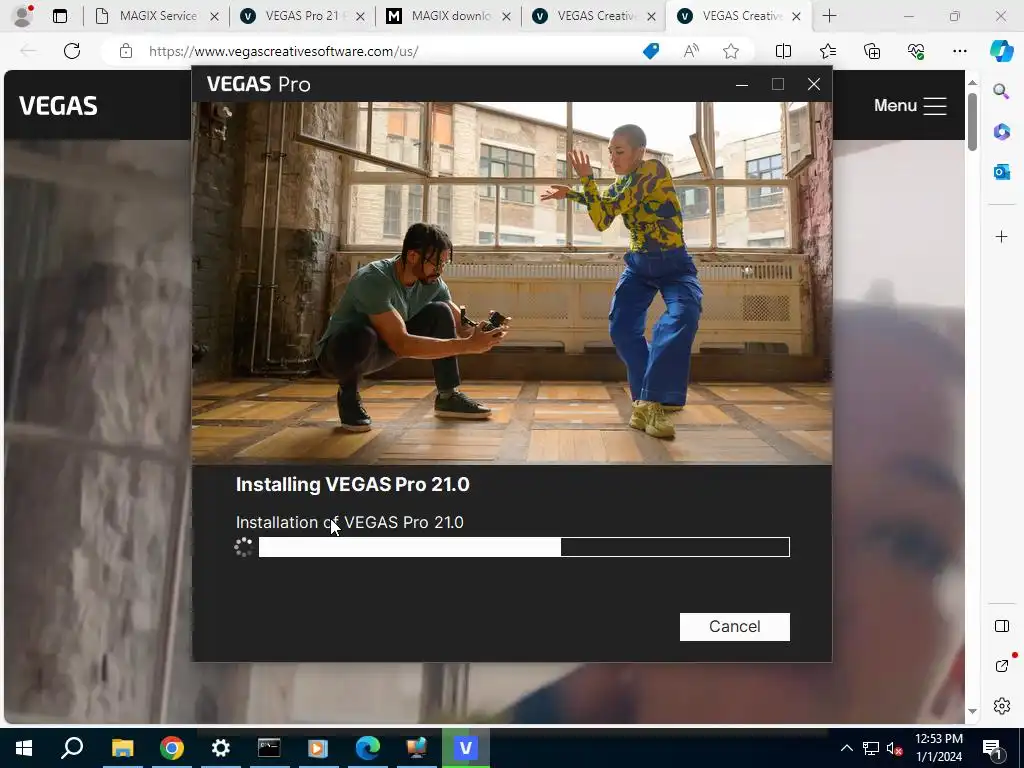Open the shopping price tag icon
The image size is (1024, 768).
tap(650, 51)
